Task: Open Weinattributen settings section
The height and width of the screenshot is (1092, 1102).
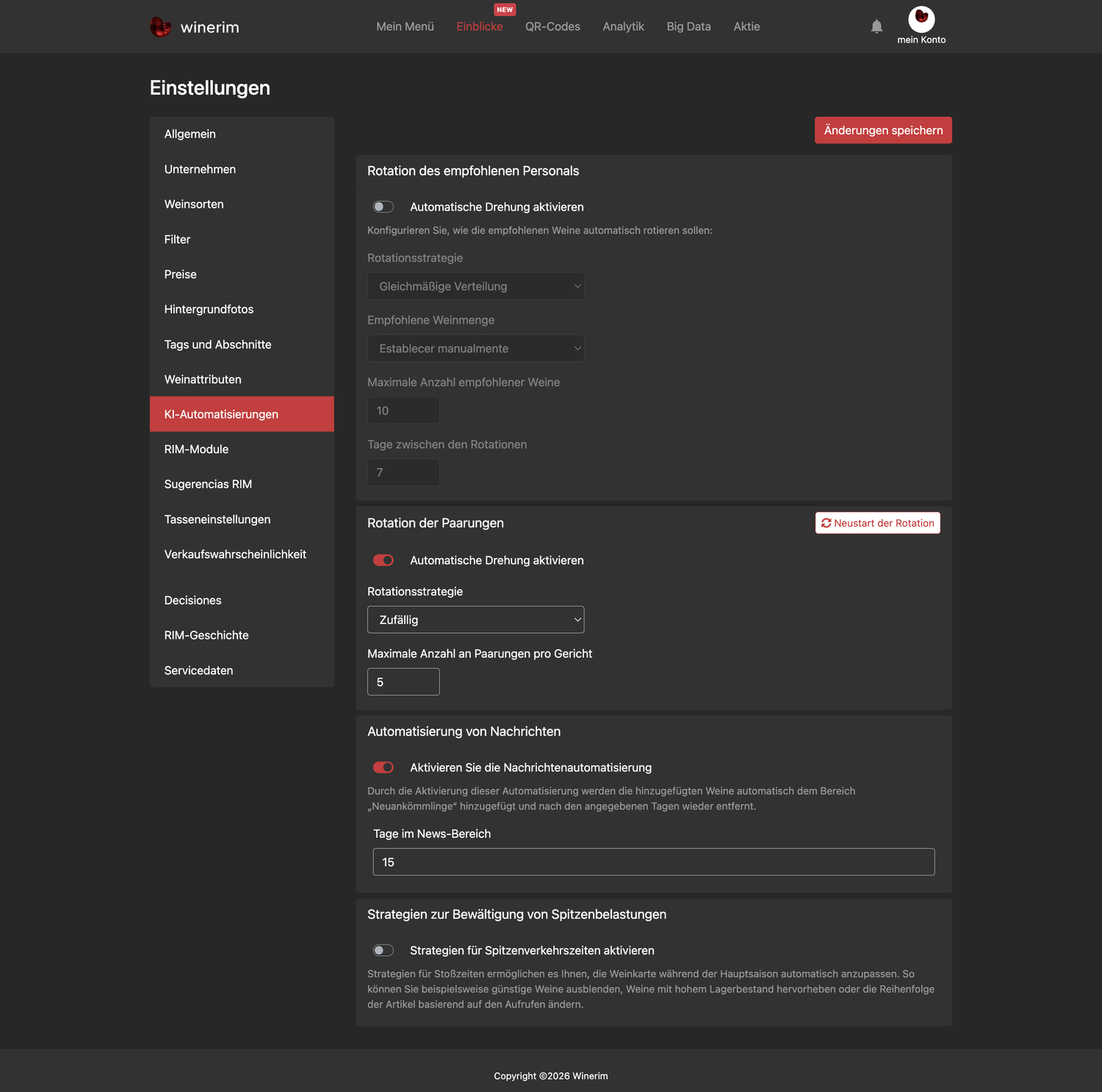Action: (242, 379)
